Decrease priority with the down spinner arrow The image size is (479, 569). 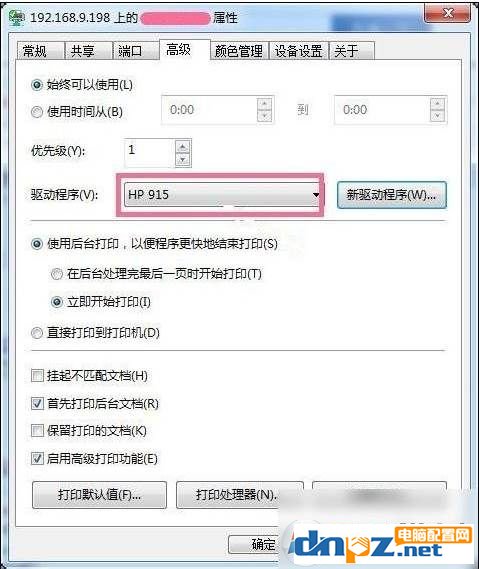[x=183, y=159]
